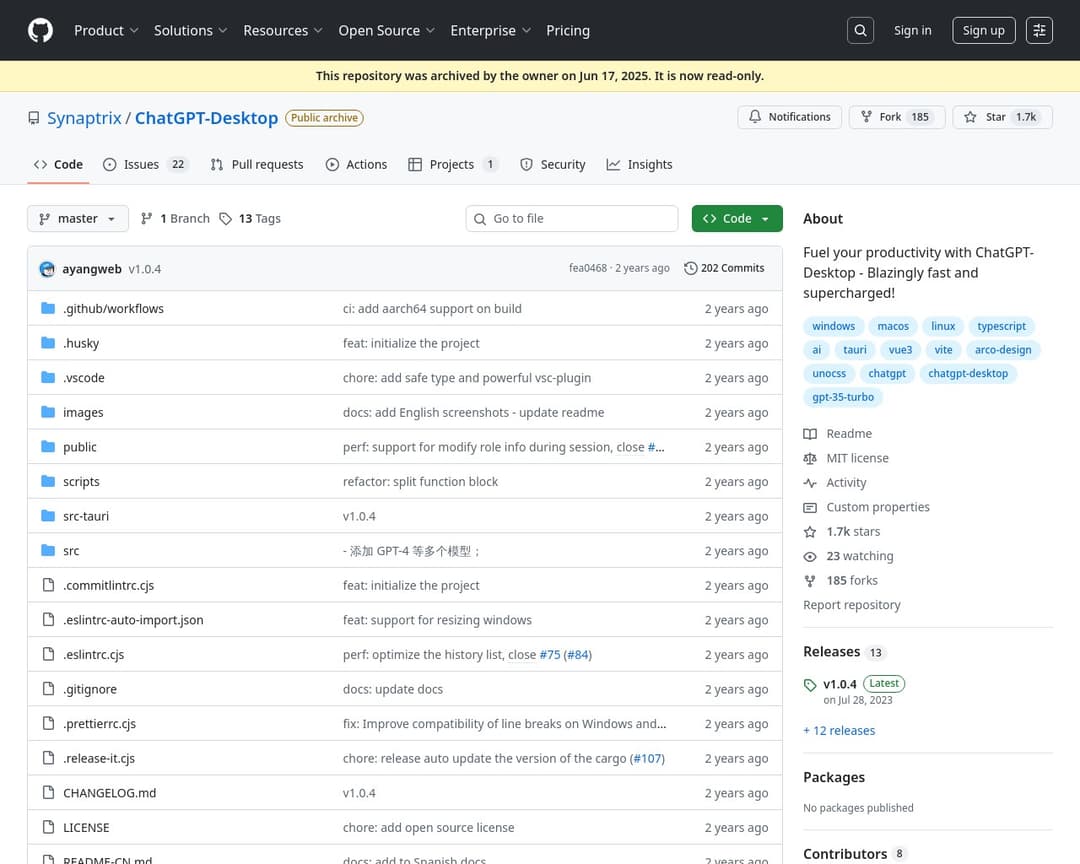Click the typescript topic tag
This screenshot has height=864, width=1080.
click(1001, 325)
